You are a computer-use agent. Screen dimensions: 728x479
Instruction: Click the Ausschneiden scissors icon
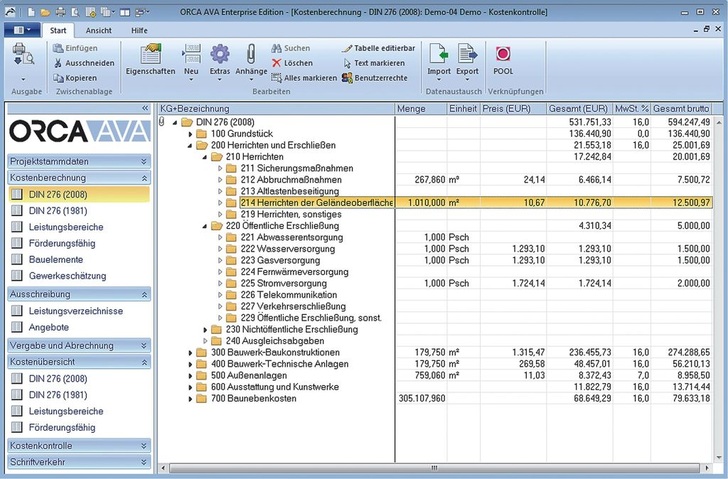click(58, 63)
